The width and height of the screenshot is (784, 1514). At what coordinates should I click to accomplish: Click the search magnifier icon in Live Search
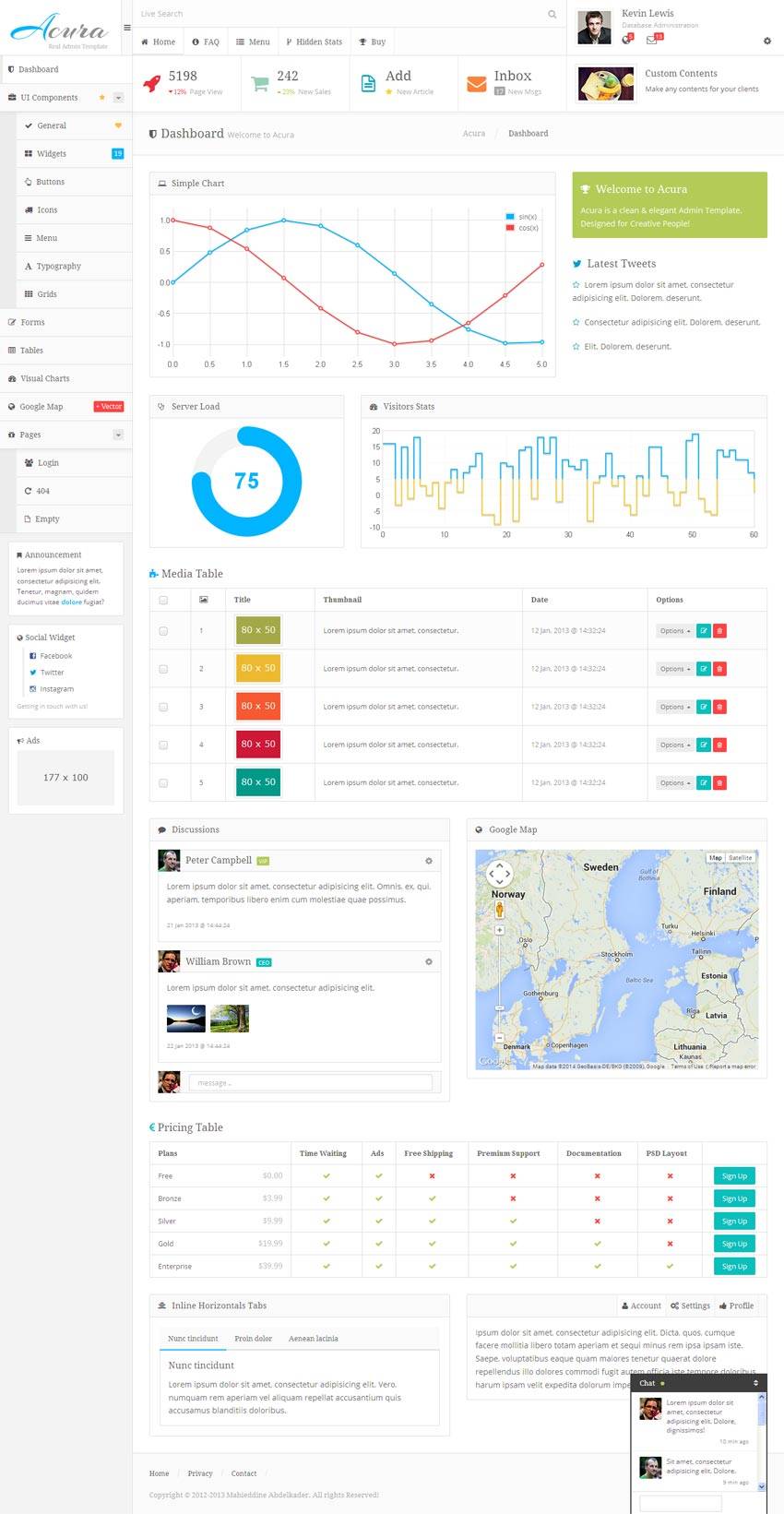552,14
